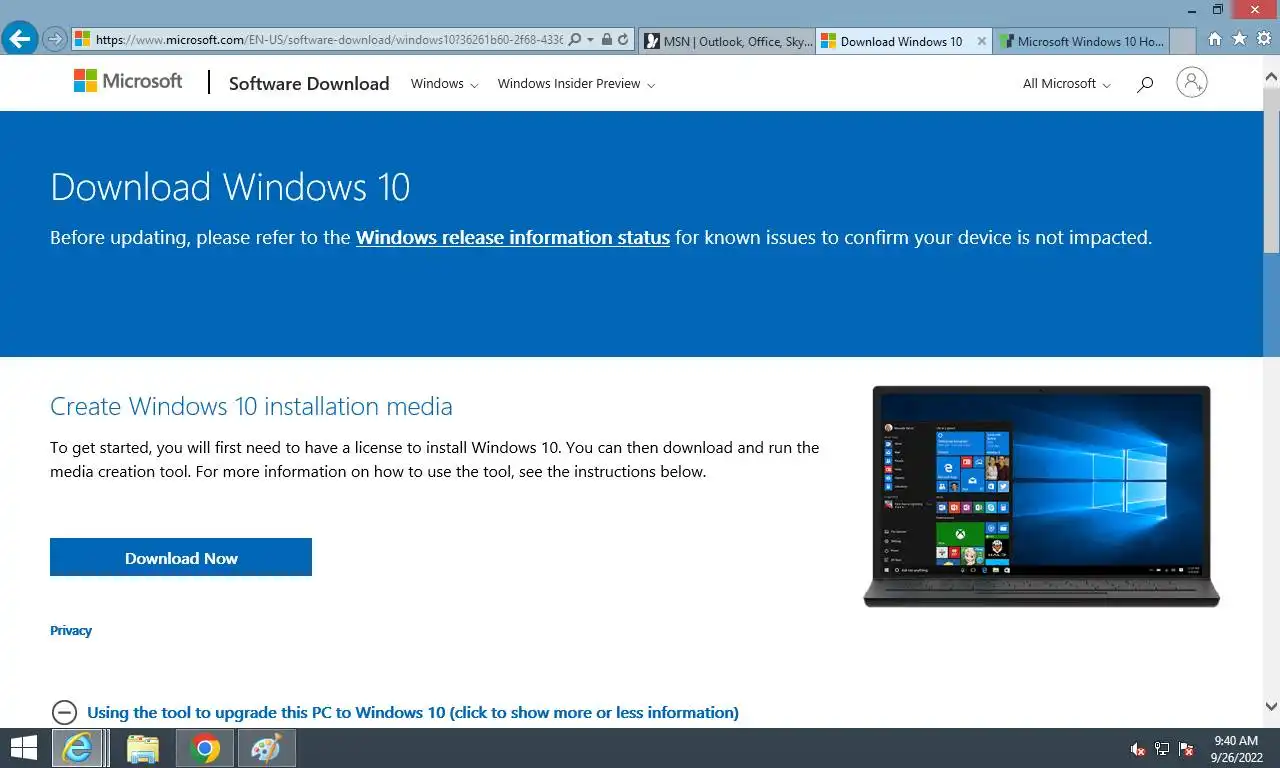This screenshot has width=1280, height=768.
Task: Click the Action Center flag tray icon
Action: (1186, 749)
